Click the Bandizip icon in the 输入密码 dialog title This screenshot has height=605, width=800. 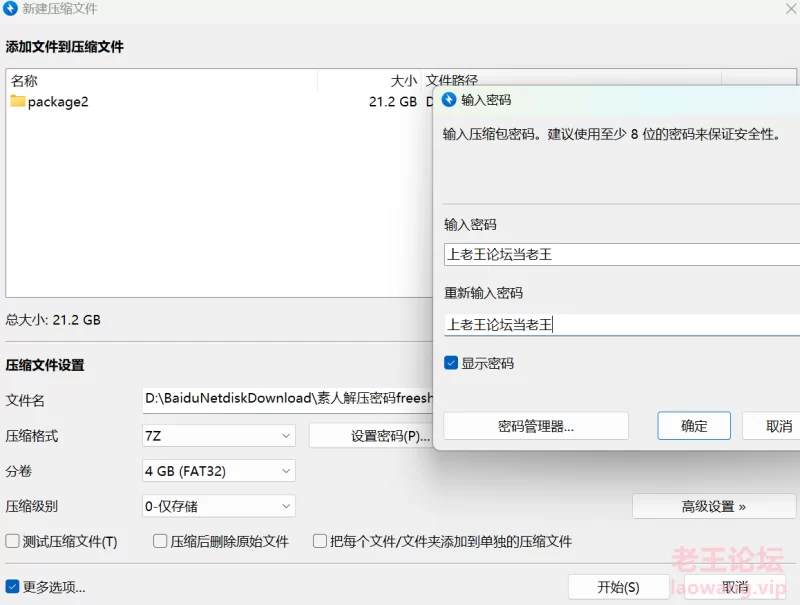pos(449,99)
